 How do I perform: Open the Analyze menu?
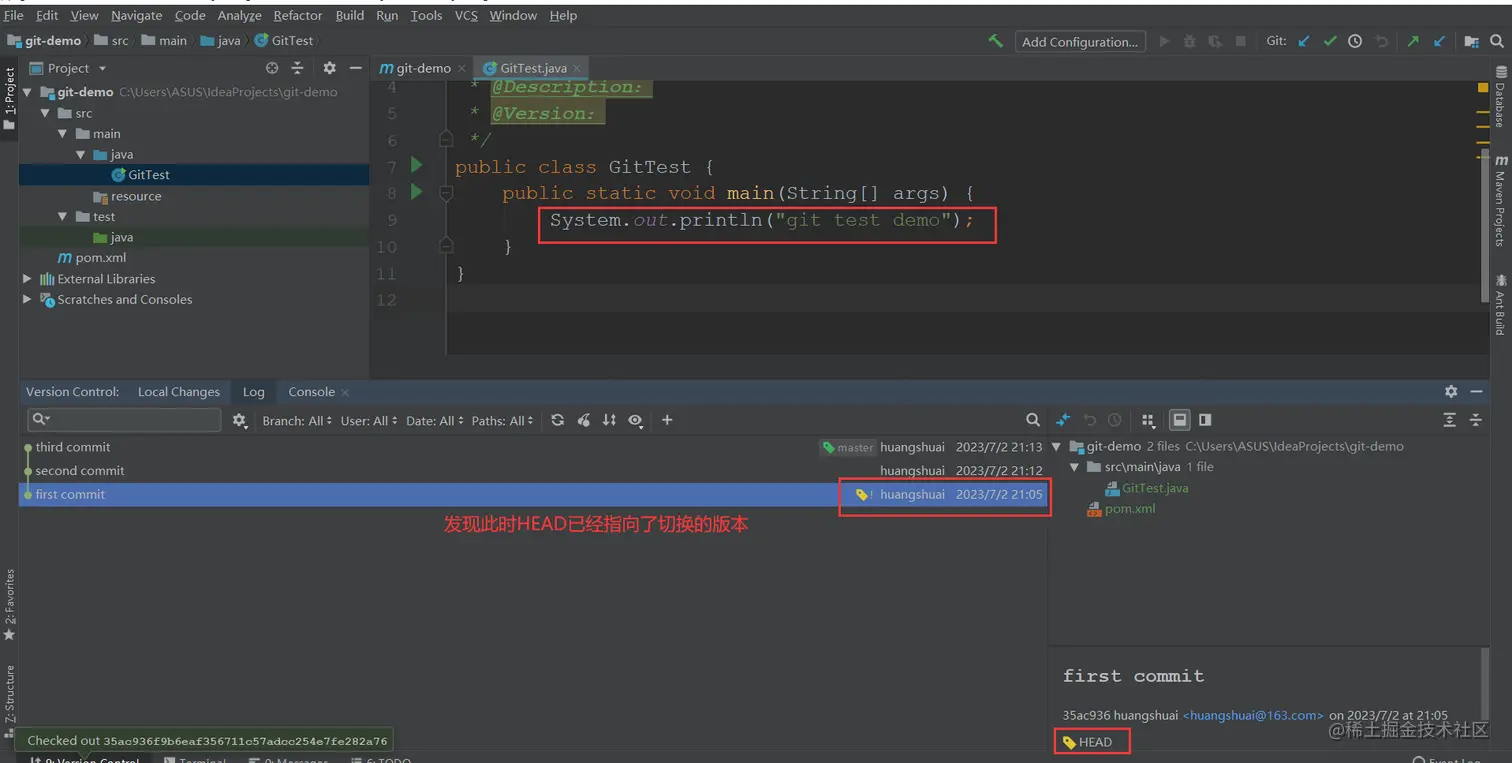pyautogui.click(x=239, y=15)
